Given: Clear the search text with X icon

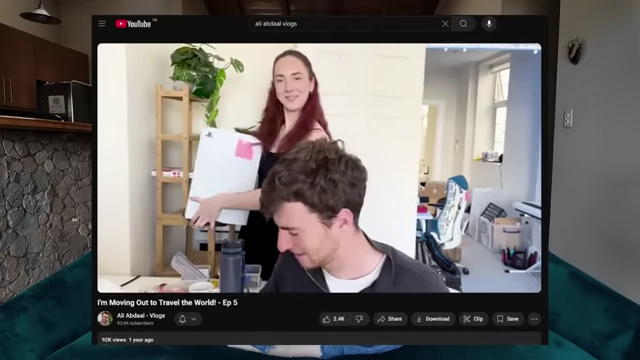Looking at the screenshot, I should pos(445,24).
